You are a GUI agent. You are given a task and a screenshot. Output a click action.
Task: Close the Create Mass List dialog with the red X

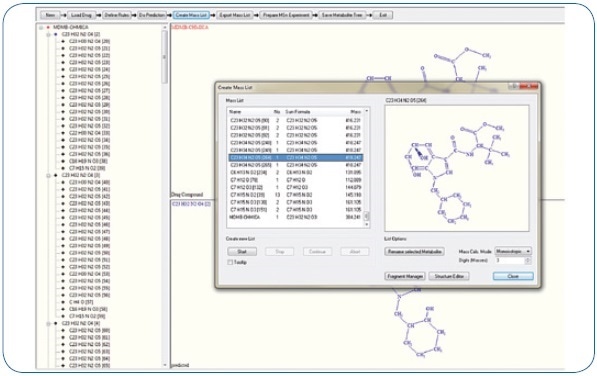point(530,87)
